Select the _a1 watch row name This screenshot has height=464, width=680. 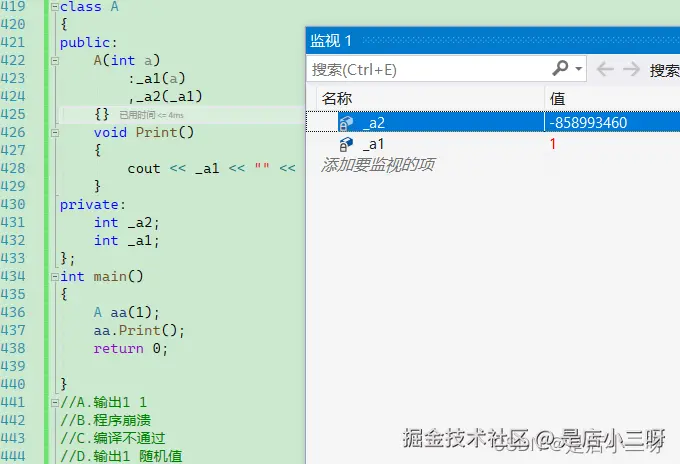[x=373, y=144]
